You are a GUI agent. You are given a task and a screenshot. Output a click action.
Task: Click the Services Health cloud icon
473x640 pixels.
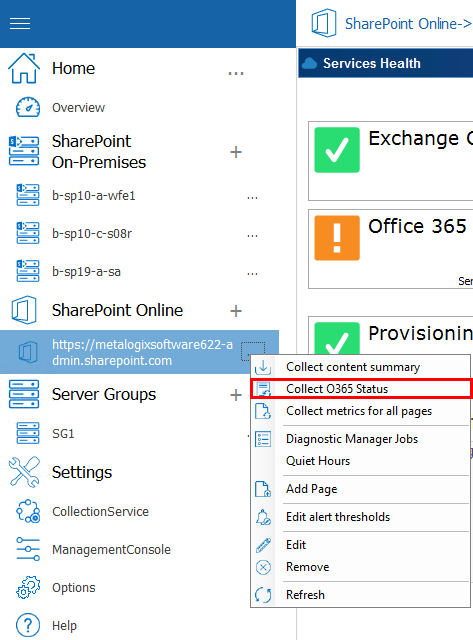click(x=309, y=63)
